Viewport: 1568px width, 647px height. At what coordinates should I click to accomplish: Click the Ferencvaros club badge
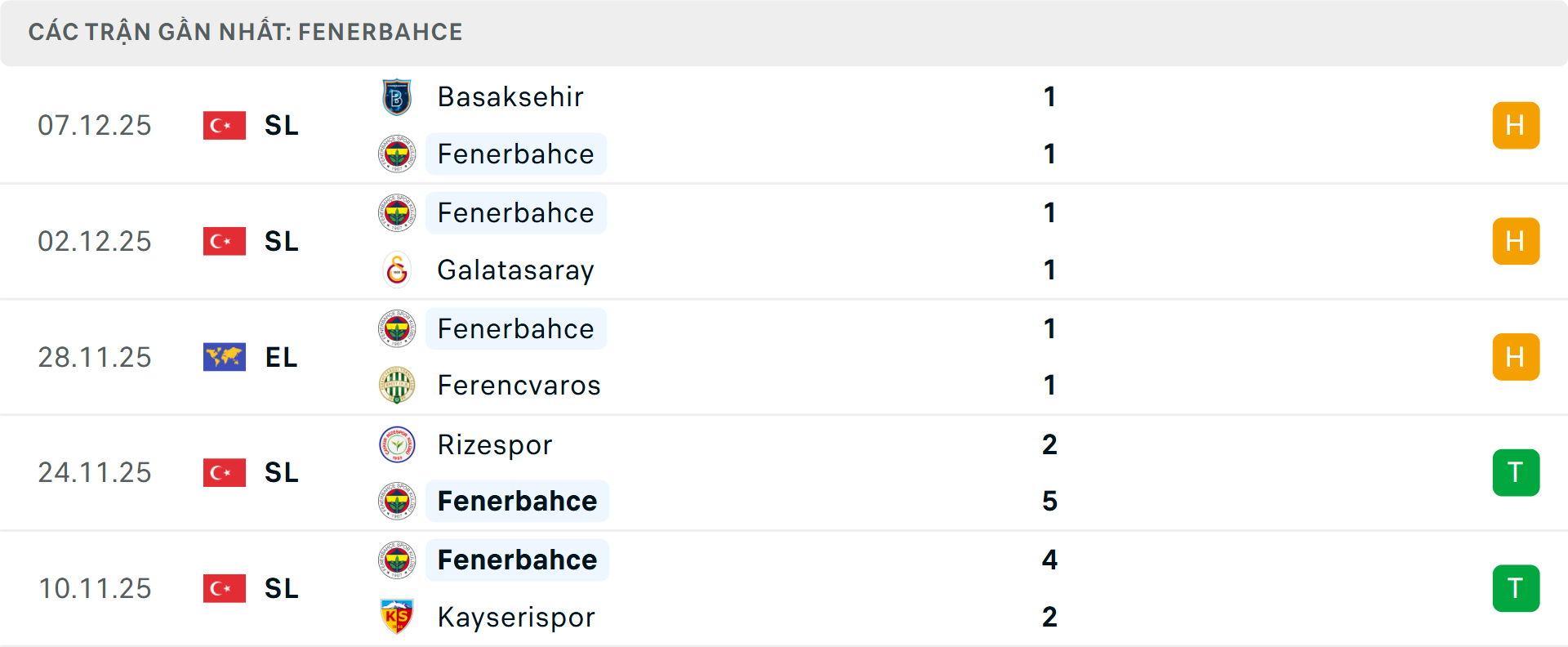pos(397,385)
